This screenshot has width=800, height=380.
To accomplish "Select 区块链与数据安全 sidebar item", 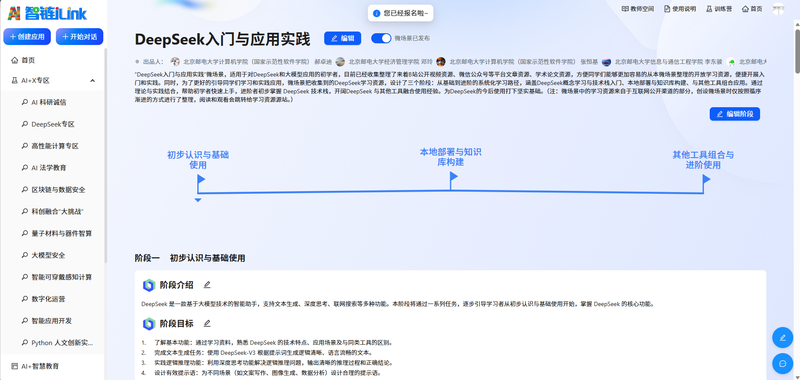I will (x=58, y=190).
